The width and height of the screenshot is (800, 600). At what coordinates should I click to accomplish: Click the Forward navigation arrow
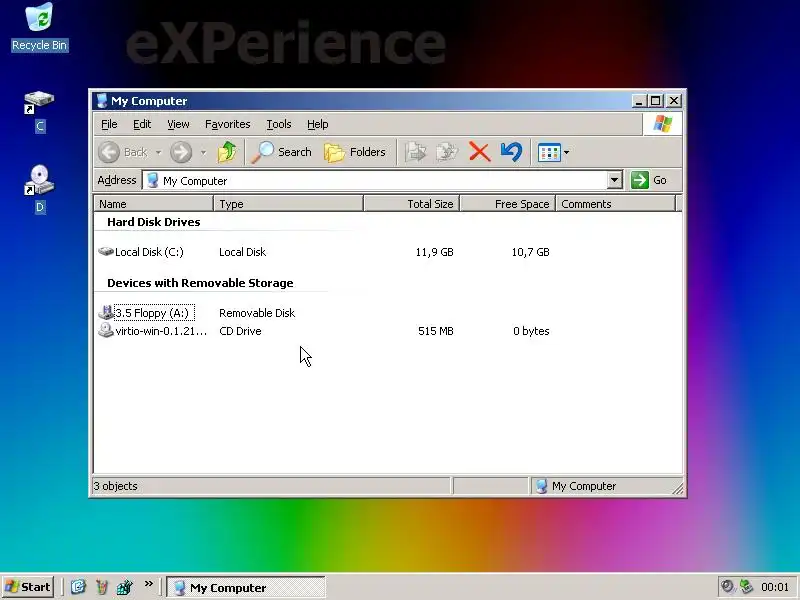[181, 152]
